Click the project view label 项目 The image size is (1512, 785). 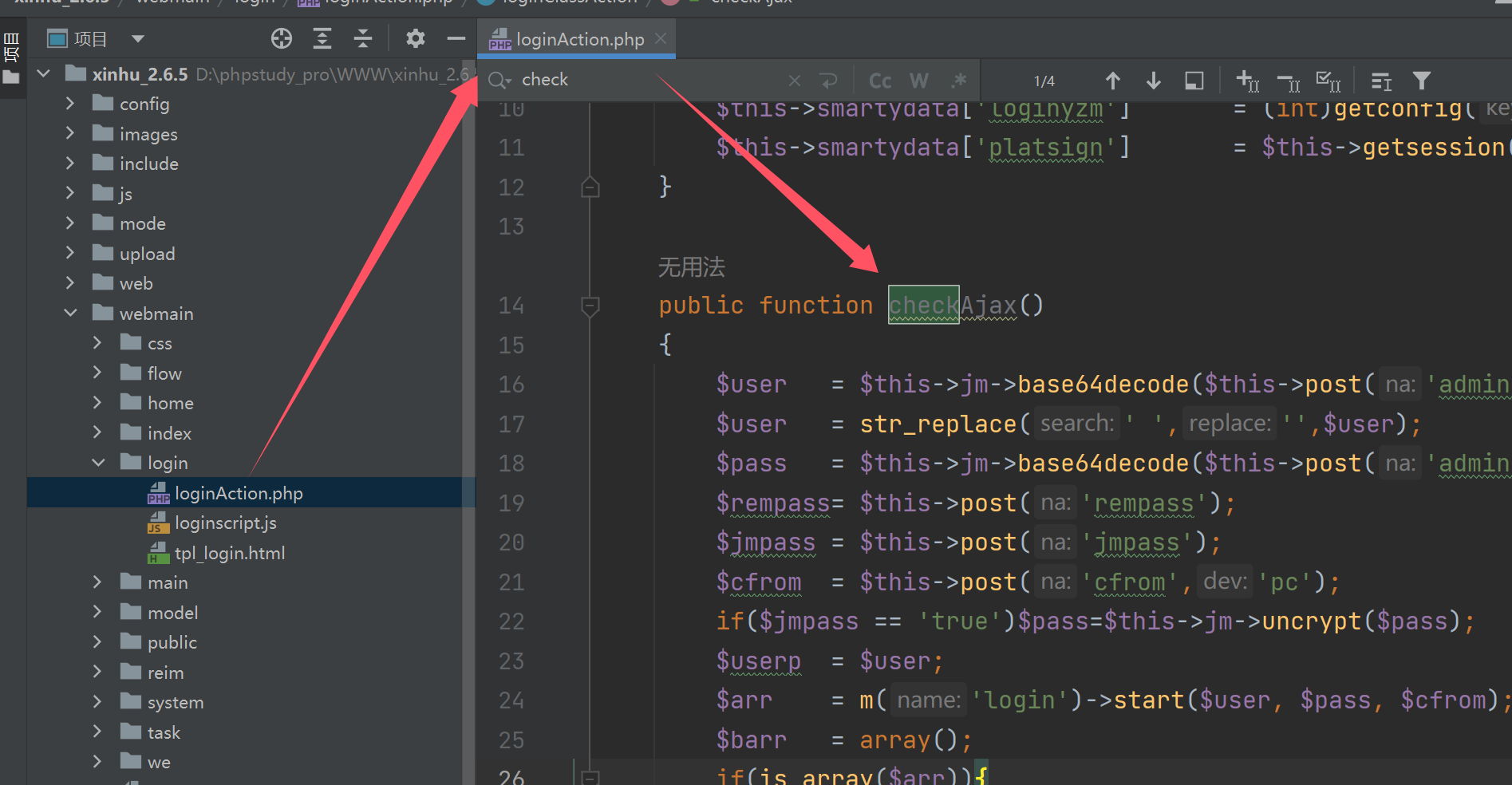(x=90, y=39)
